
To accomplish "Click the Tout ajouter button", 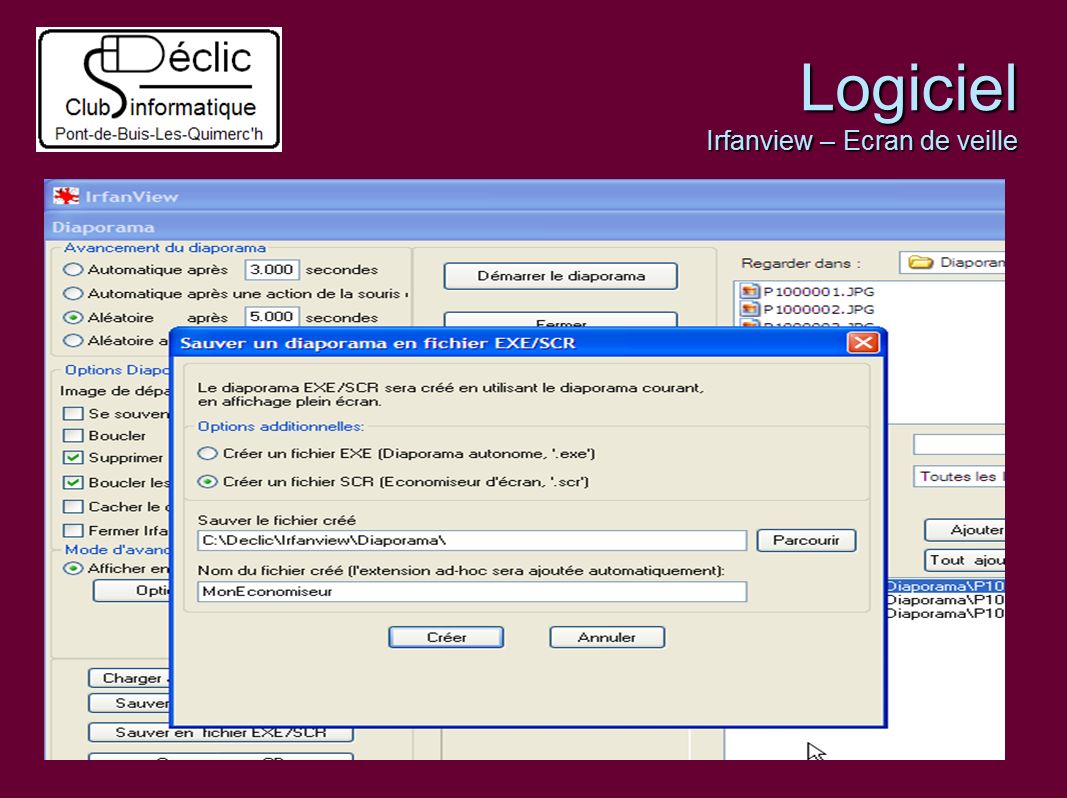I will [x=965, y=561].
